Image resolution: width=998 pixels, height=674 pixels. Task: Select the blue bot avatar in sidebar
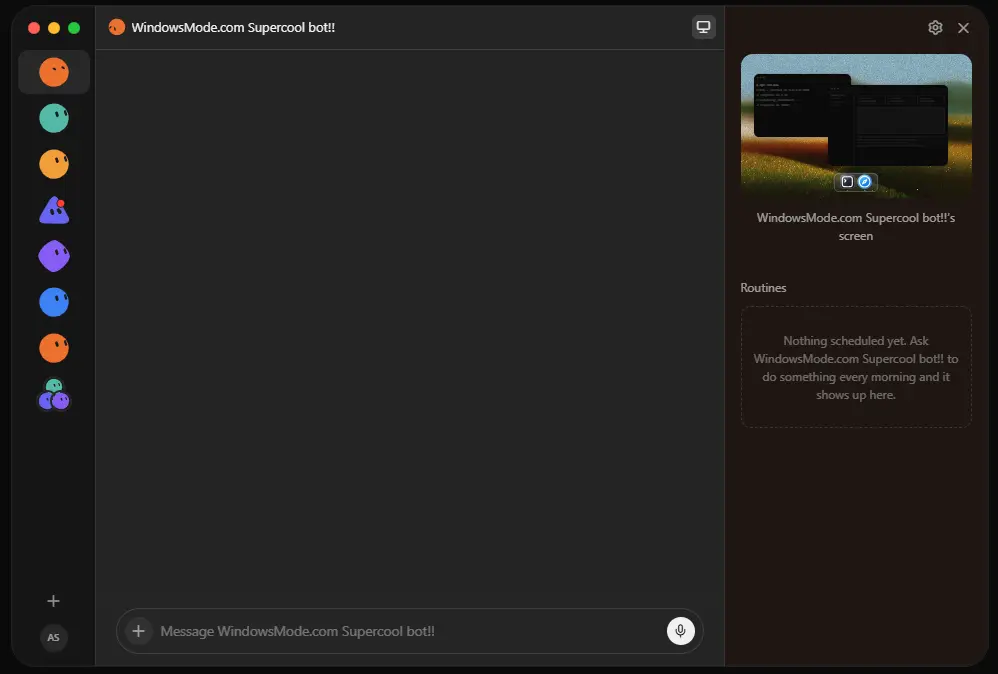[54, 302]
